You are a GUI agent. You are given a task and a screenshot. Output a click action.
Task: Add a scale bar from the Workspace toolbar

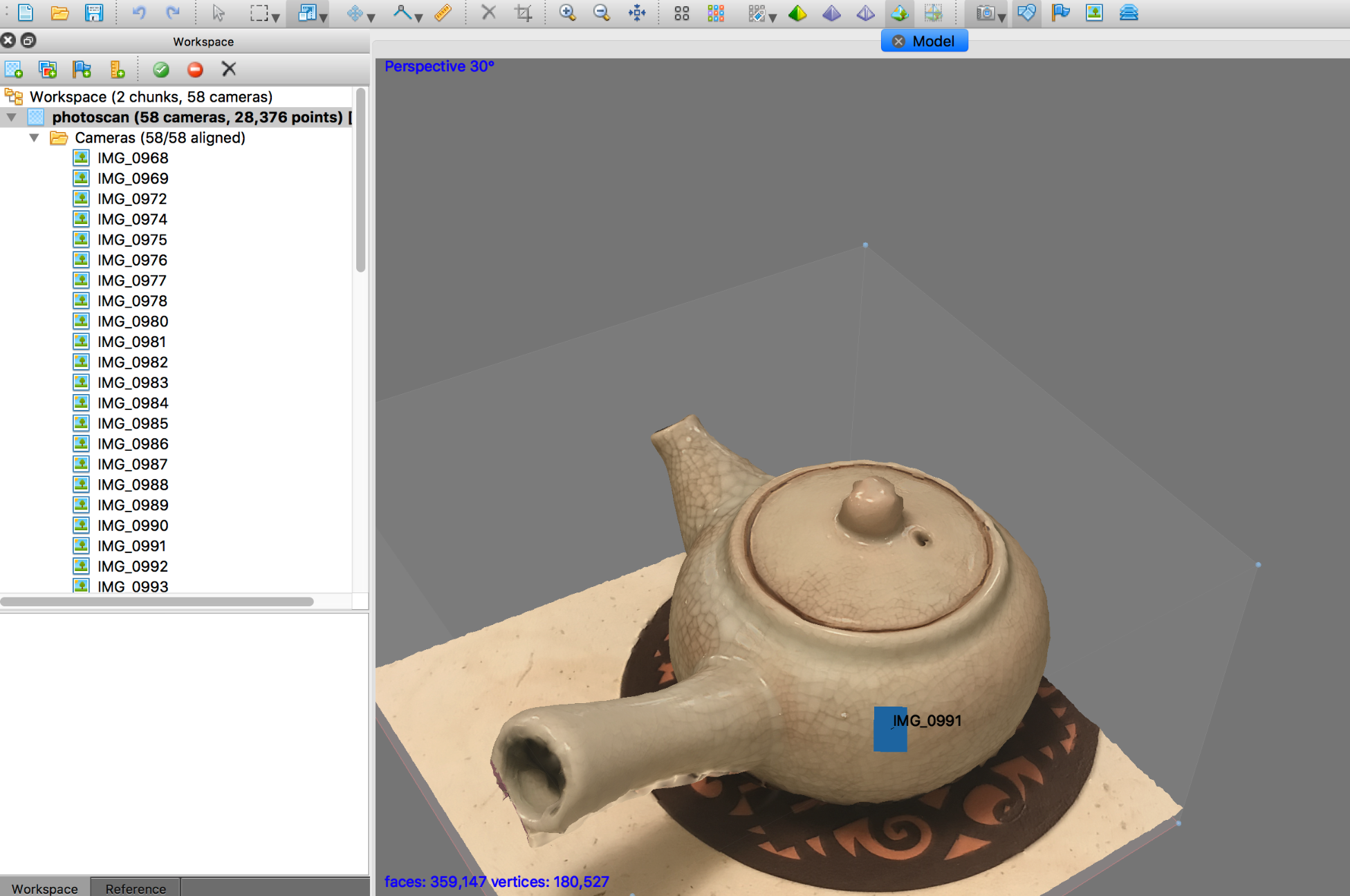(x=117, y=69)
